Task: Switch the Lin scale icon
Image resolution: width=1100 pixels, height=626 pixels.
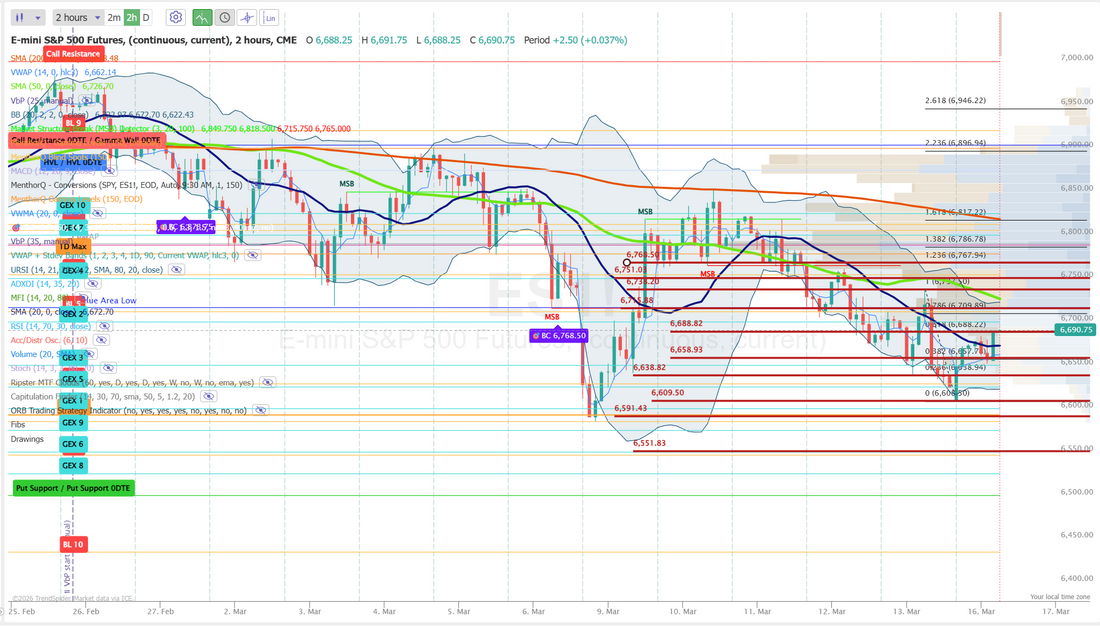Action: 271,17
